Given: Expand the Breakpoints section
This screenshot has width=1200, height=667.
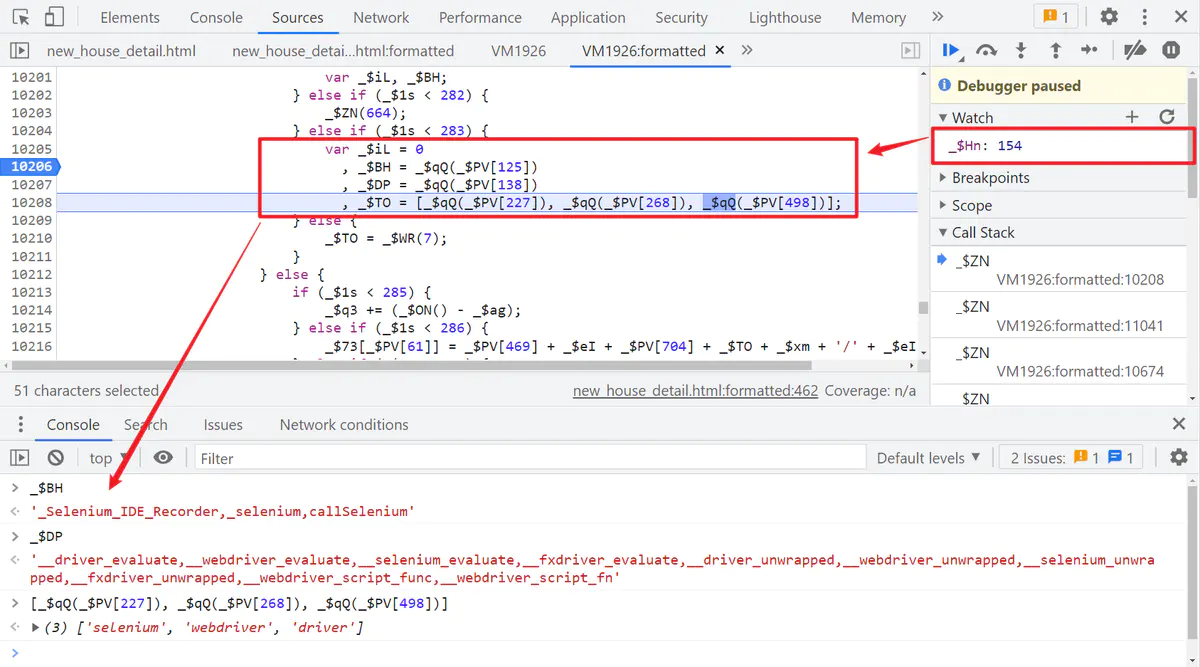Looking at the screenshot, I should coord(990,178).
